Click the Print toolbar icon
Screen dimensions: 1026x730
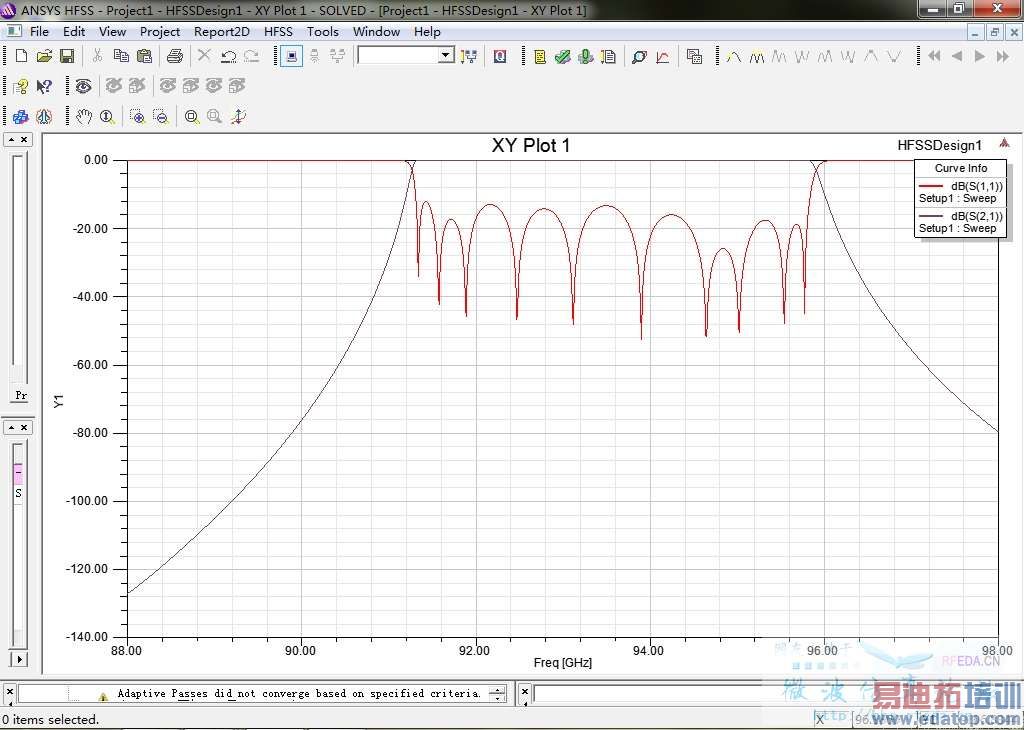174,57
